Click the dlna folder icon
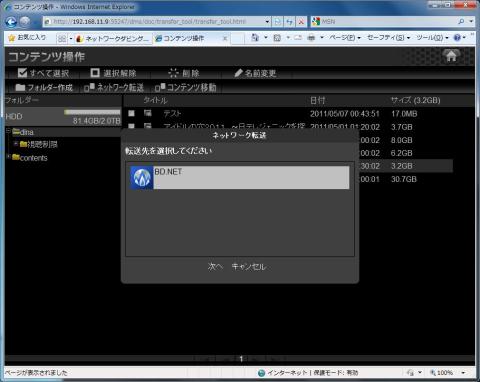This screenshot has width=480, height=382. (16, 132)
